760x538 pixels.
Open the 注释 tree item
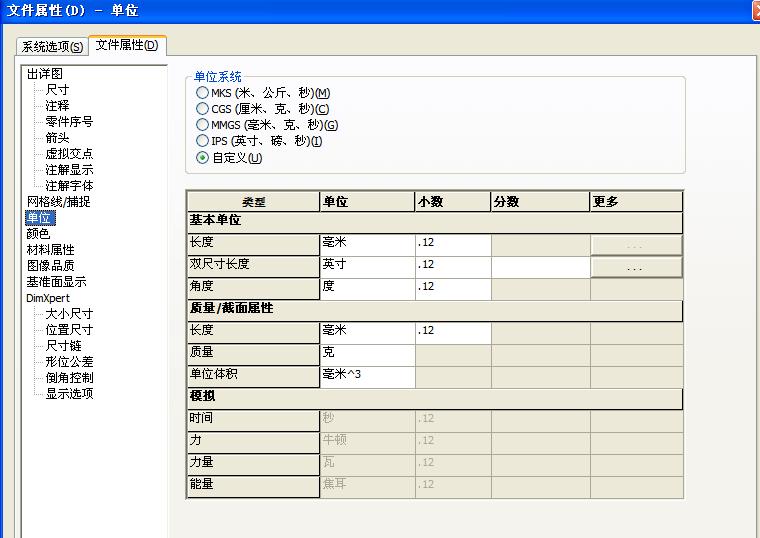click(x=57, y=106)
